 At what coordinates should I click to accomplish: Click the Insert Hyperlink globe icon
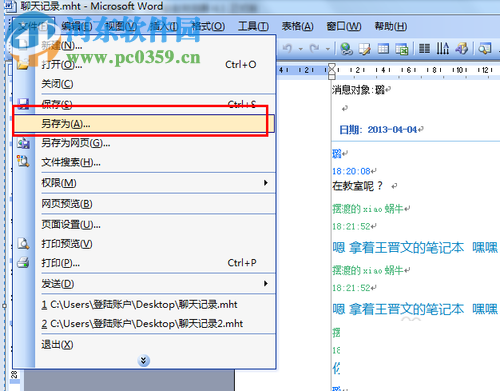(346, 49)
